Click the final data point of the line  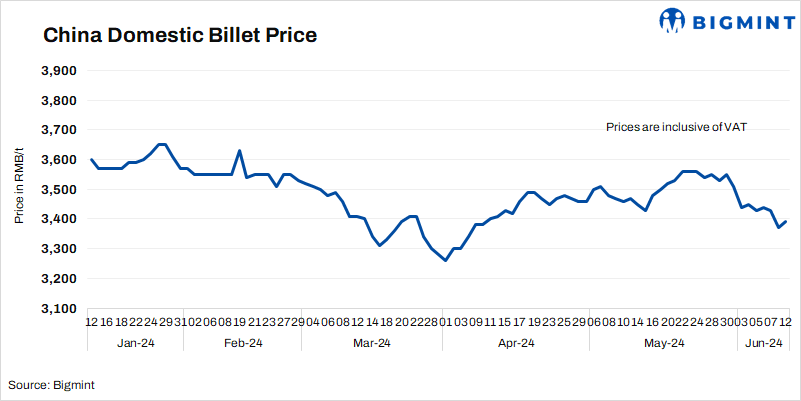[x=786, y=221]
